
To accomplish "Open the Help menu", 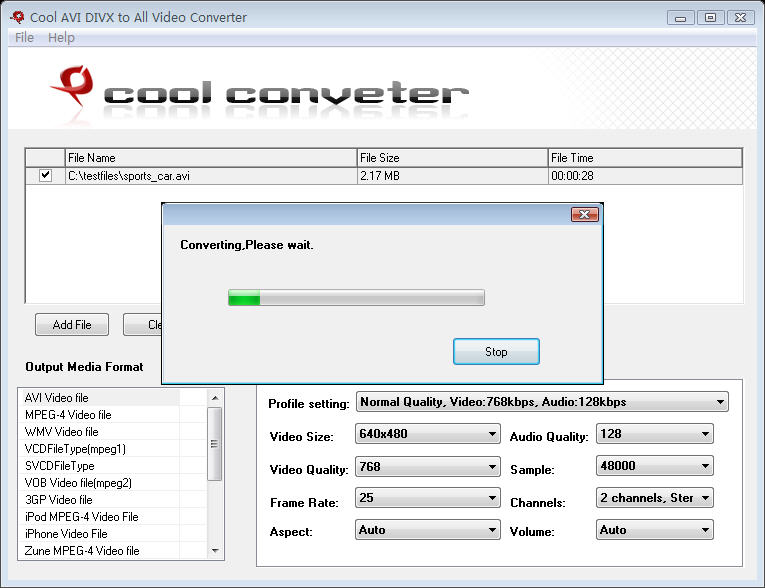I will pyautogui.click(x=61, y=38).
